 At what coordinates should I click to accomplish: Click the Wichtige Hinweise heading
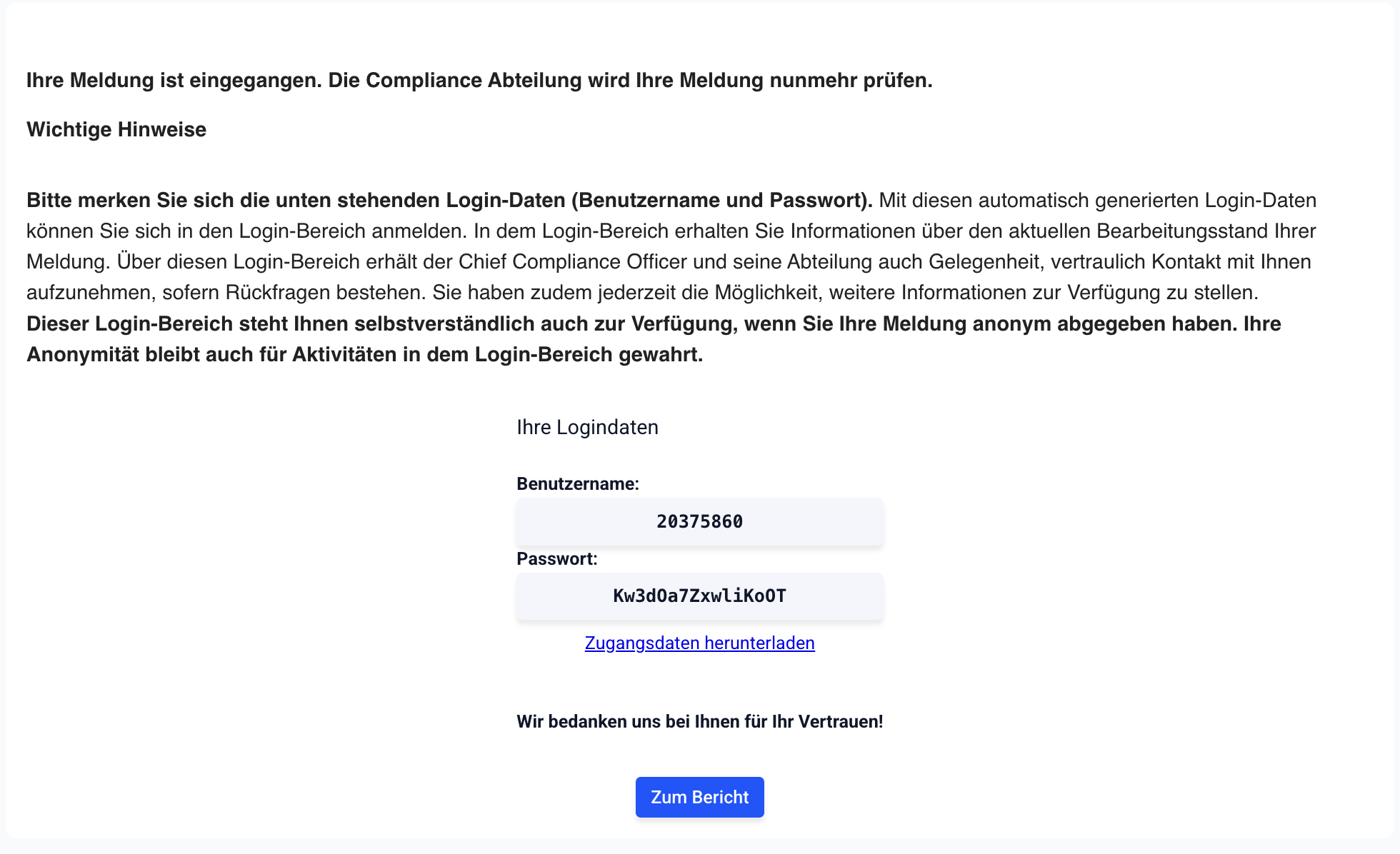116,130
